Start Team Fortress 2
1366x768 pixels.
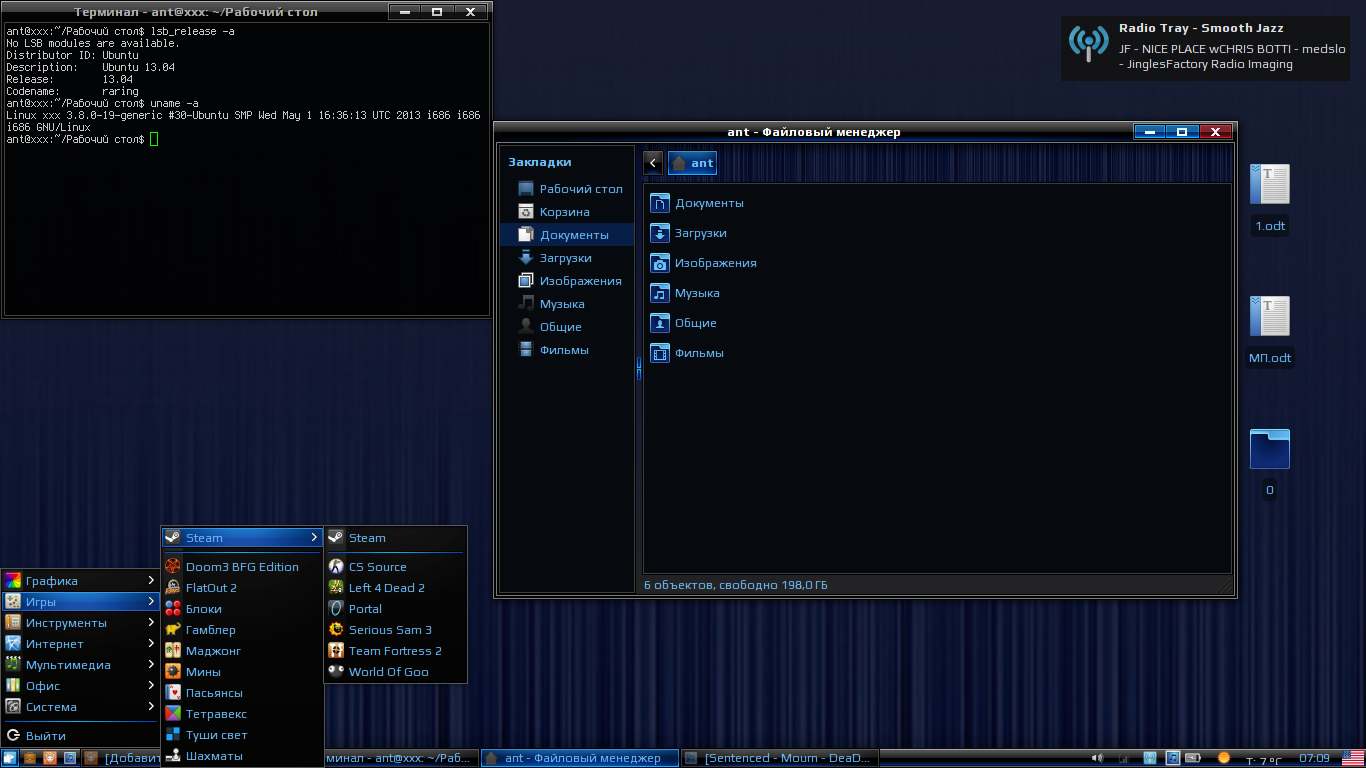(396, 651)
